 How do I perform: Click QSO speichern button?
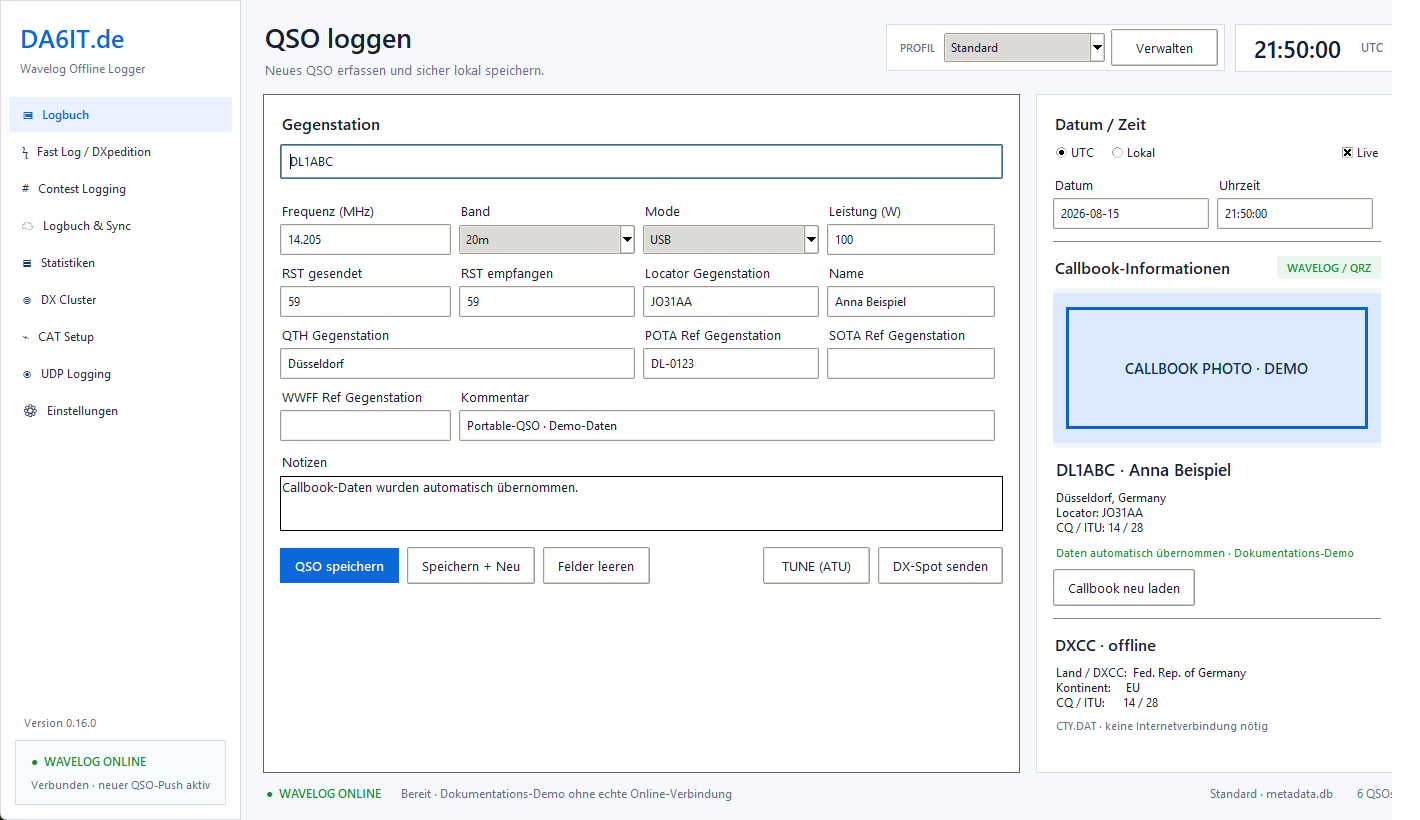coord(339,566)
